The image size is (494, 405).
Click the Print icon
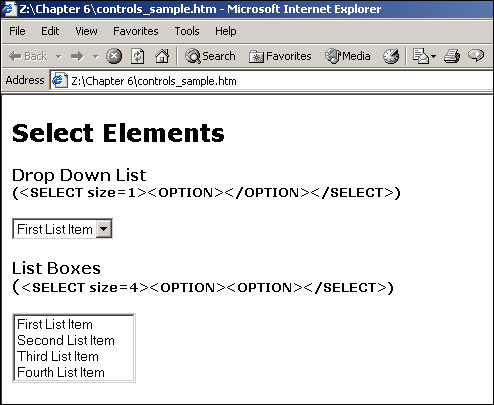[452, 56]
